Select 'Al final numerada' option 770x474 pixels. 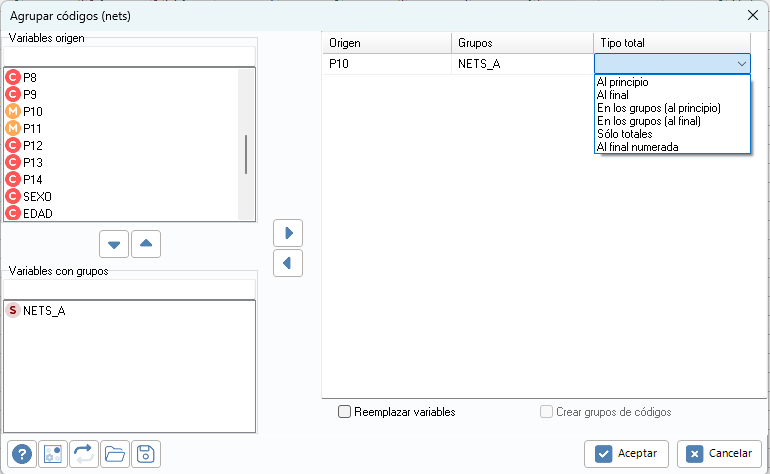pyautogui.click(x=637, y=147)
